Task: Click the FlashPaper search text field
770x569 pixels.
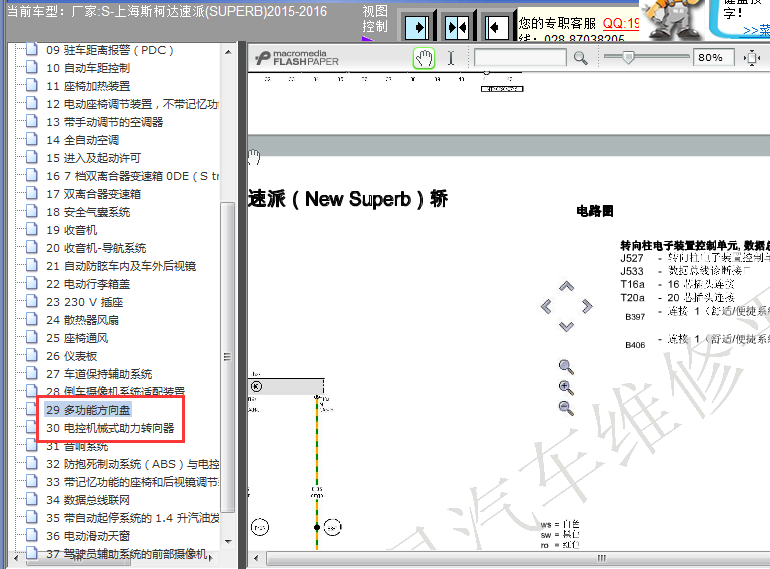Action: [x=520, y=57]
